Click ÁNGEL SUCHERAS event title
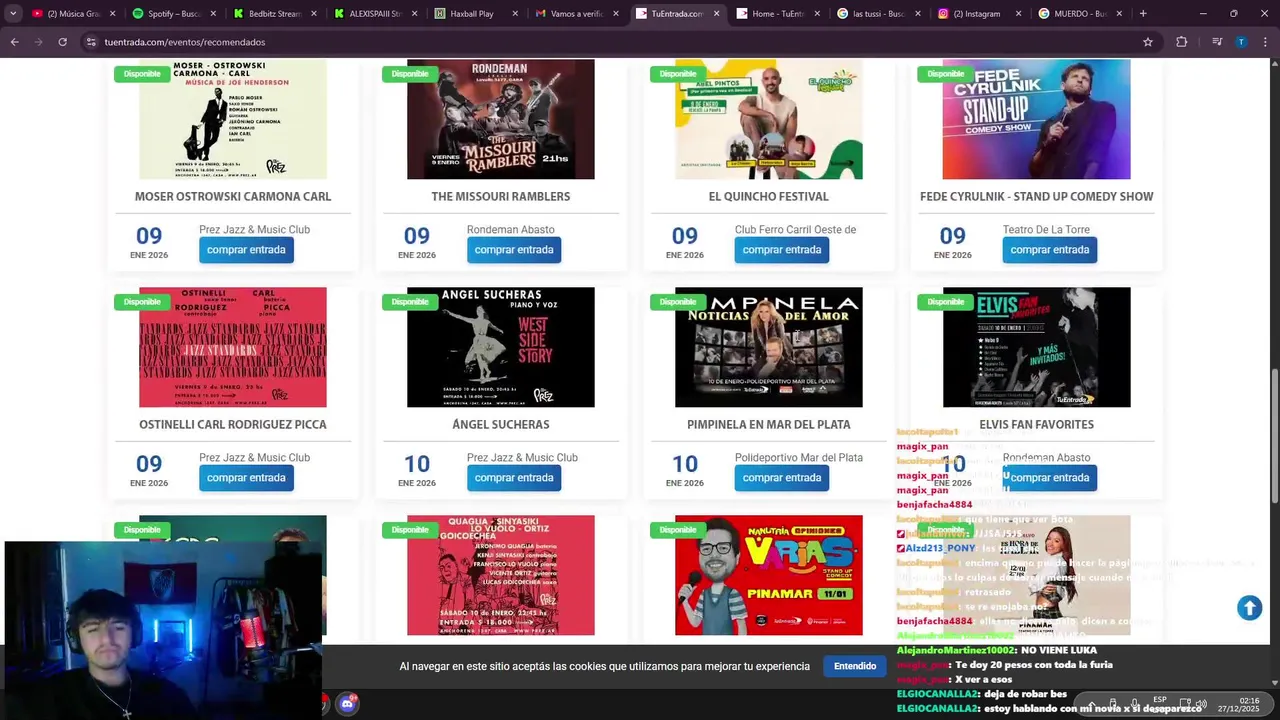1280x720 pixels. 501,425
